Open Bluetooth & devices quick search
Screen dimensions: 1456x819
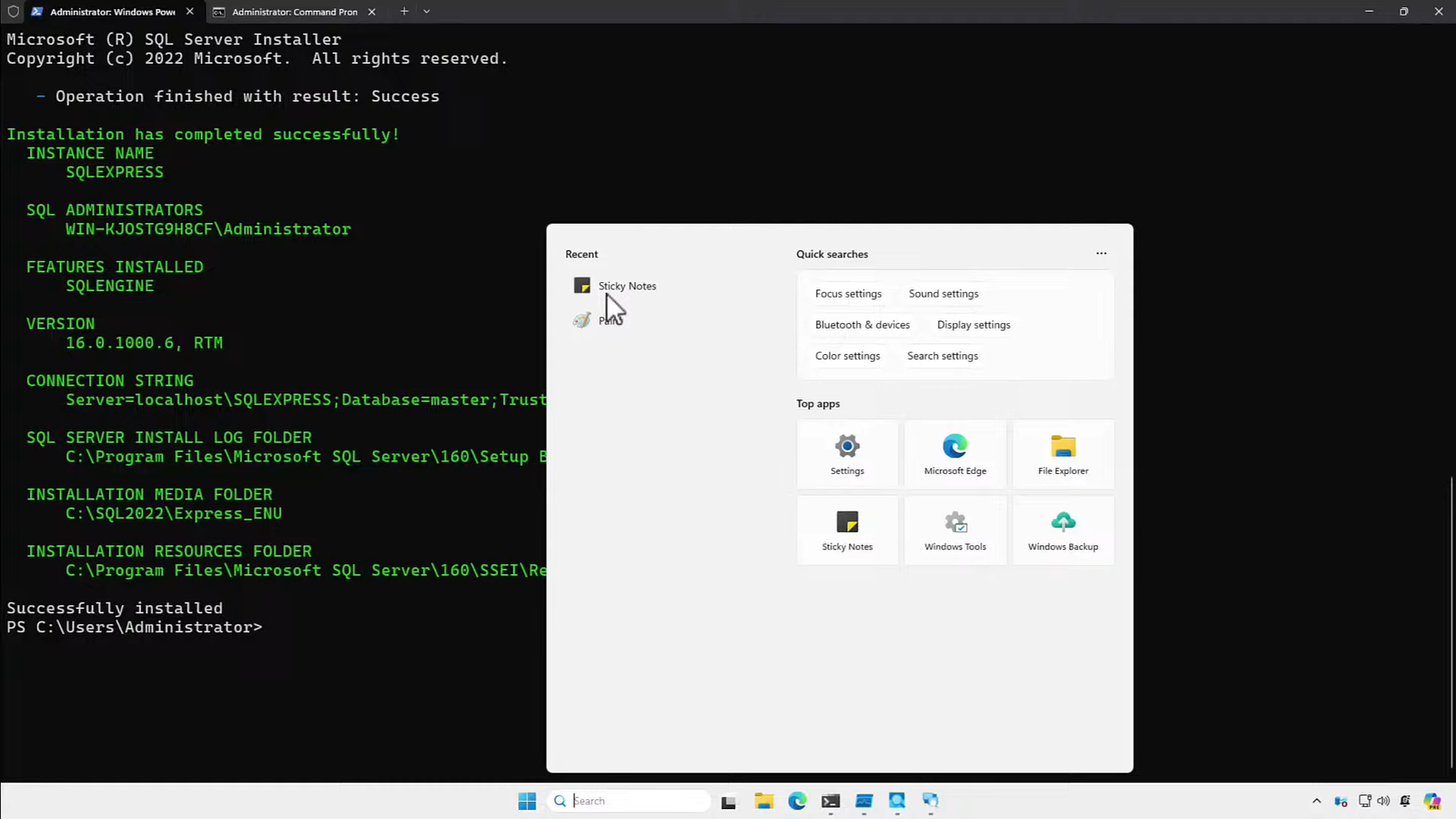[862, 324]
